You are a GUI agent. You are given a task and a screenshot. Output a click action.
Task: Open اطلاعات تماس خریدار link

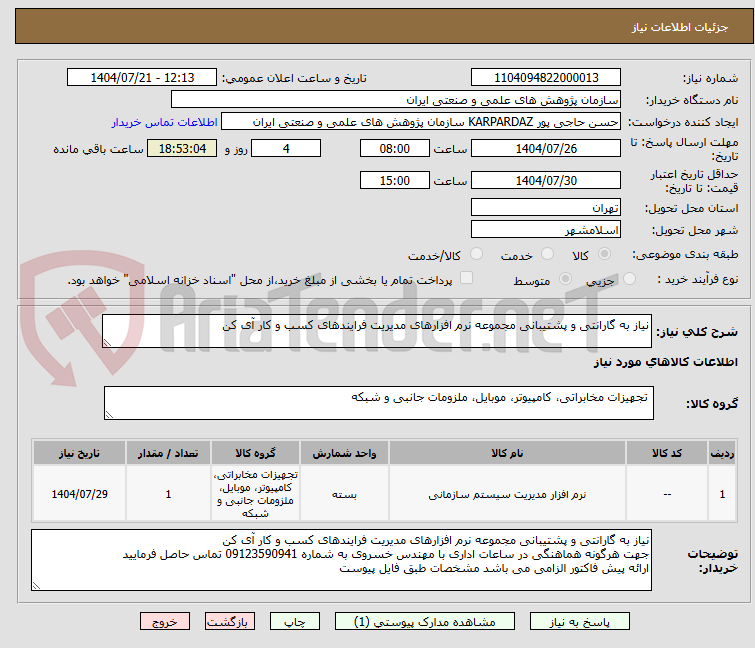tap(165, 122)
